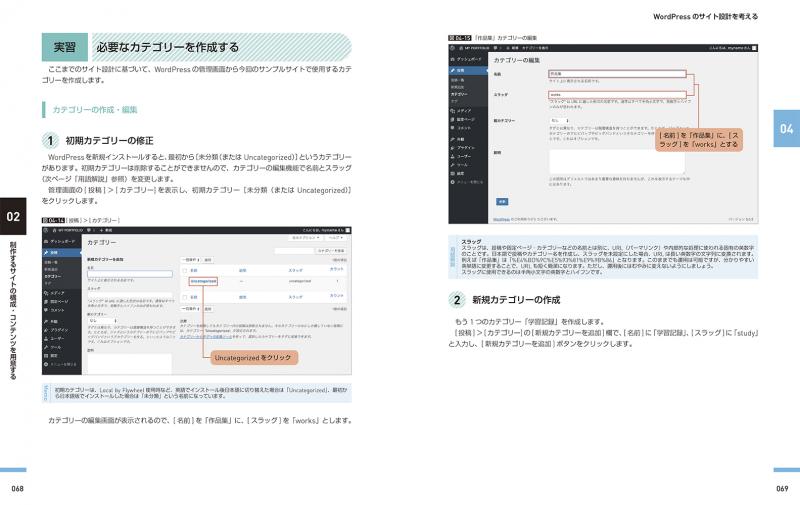Focus スラッグ field in new category form
The image size is (800, 505).
pos(130,295)
